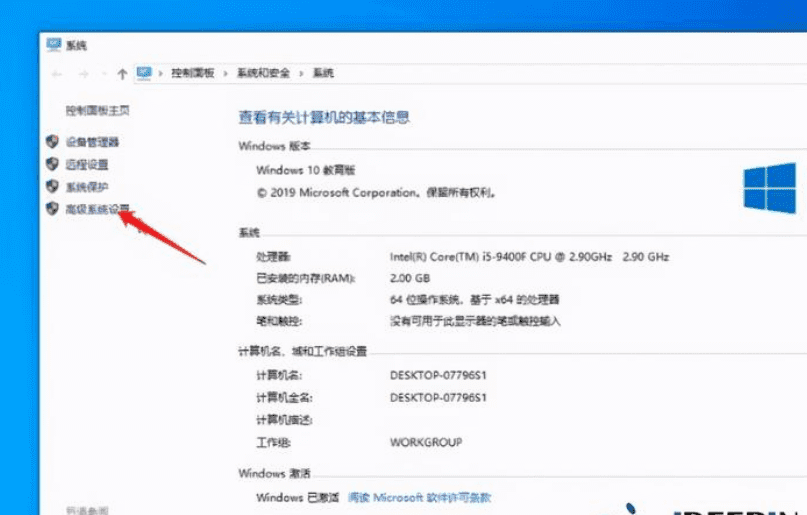Click the computer icon in address bar

pyautogui.click(x=144, y=73)
